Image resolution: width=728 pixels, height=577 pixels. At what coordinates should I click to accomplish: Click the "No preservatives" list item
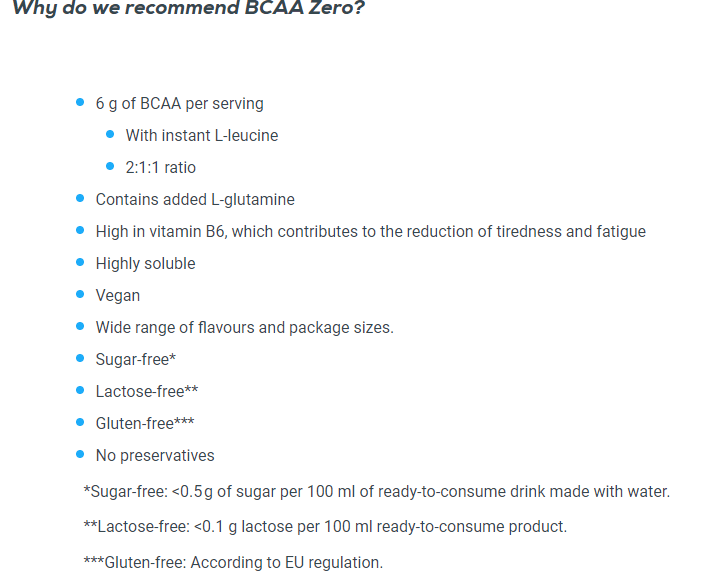155,455
